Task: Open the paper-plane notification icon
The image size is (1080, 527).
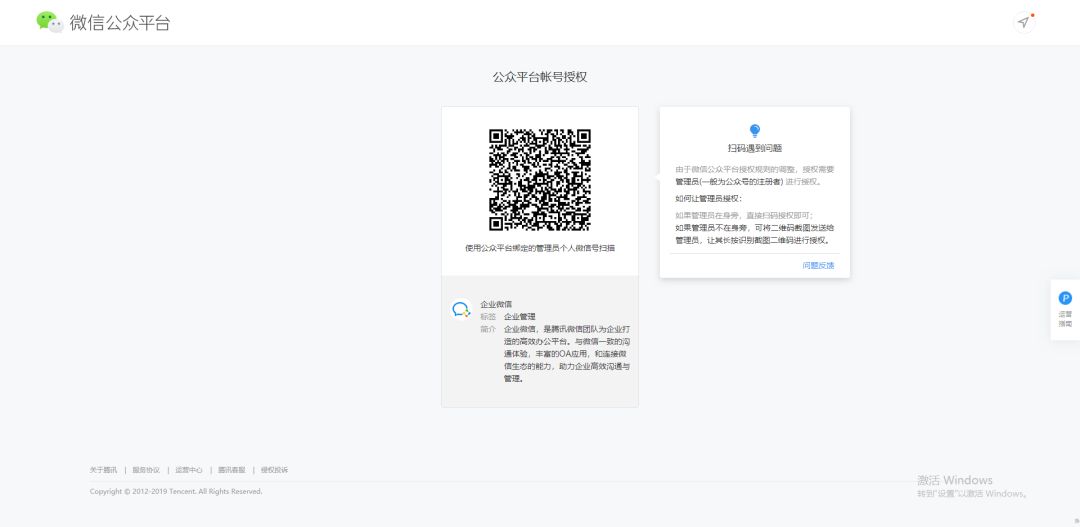Action: (x=1024, y=23)
